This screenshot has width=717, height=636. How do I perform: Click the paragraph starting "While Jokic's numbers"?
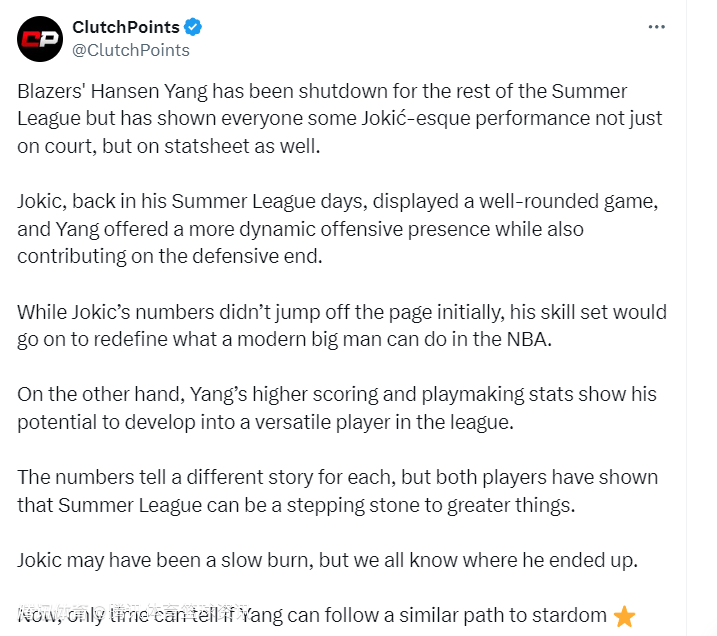click(341, 325)
